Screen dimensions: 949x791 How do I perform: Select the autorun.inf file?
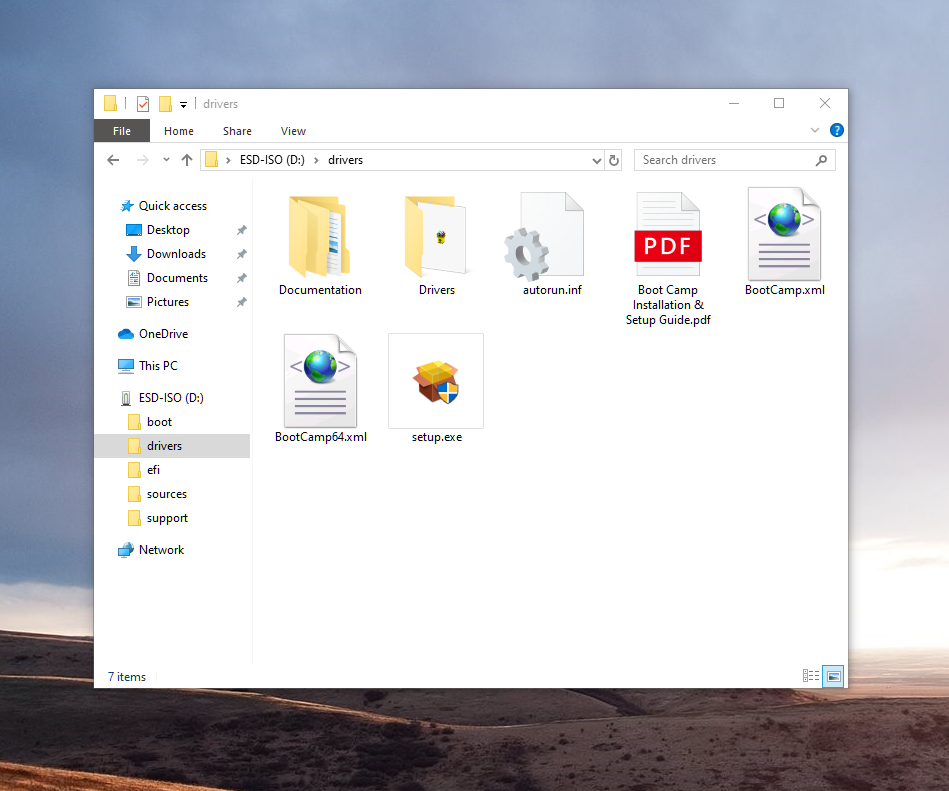[x=551, y=244]
